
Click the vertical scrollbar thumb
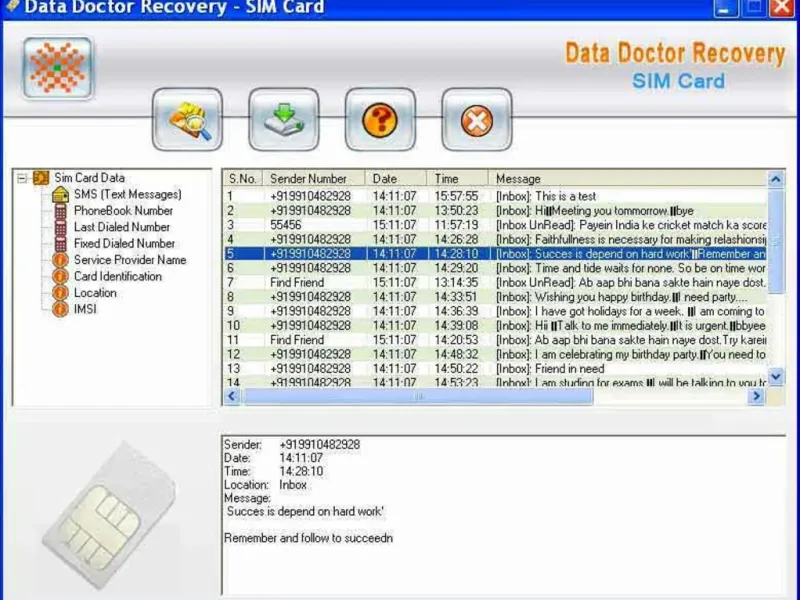776,241
